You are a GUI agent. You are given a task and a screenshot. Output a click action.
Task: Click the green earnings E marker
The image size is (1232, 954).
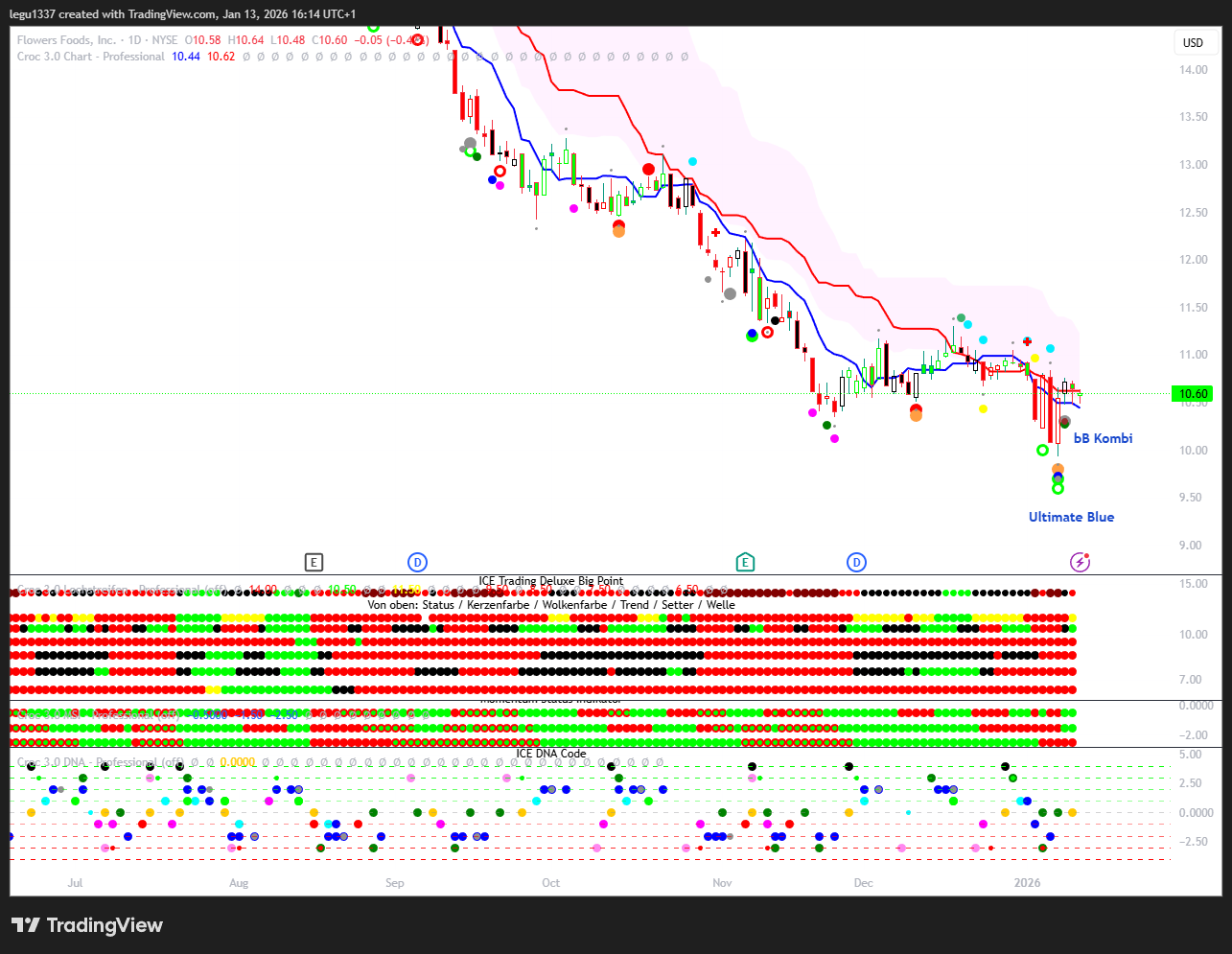(x=745, y=563)
